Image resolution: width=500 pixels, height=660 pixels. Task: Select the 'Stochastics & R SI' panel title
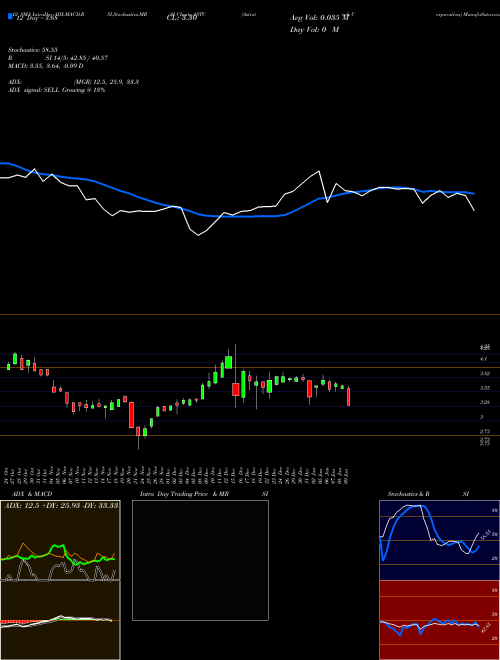[x=428, y=494]
